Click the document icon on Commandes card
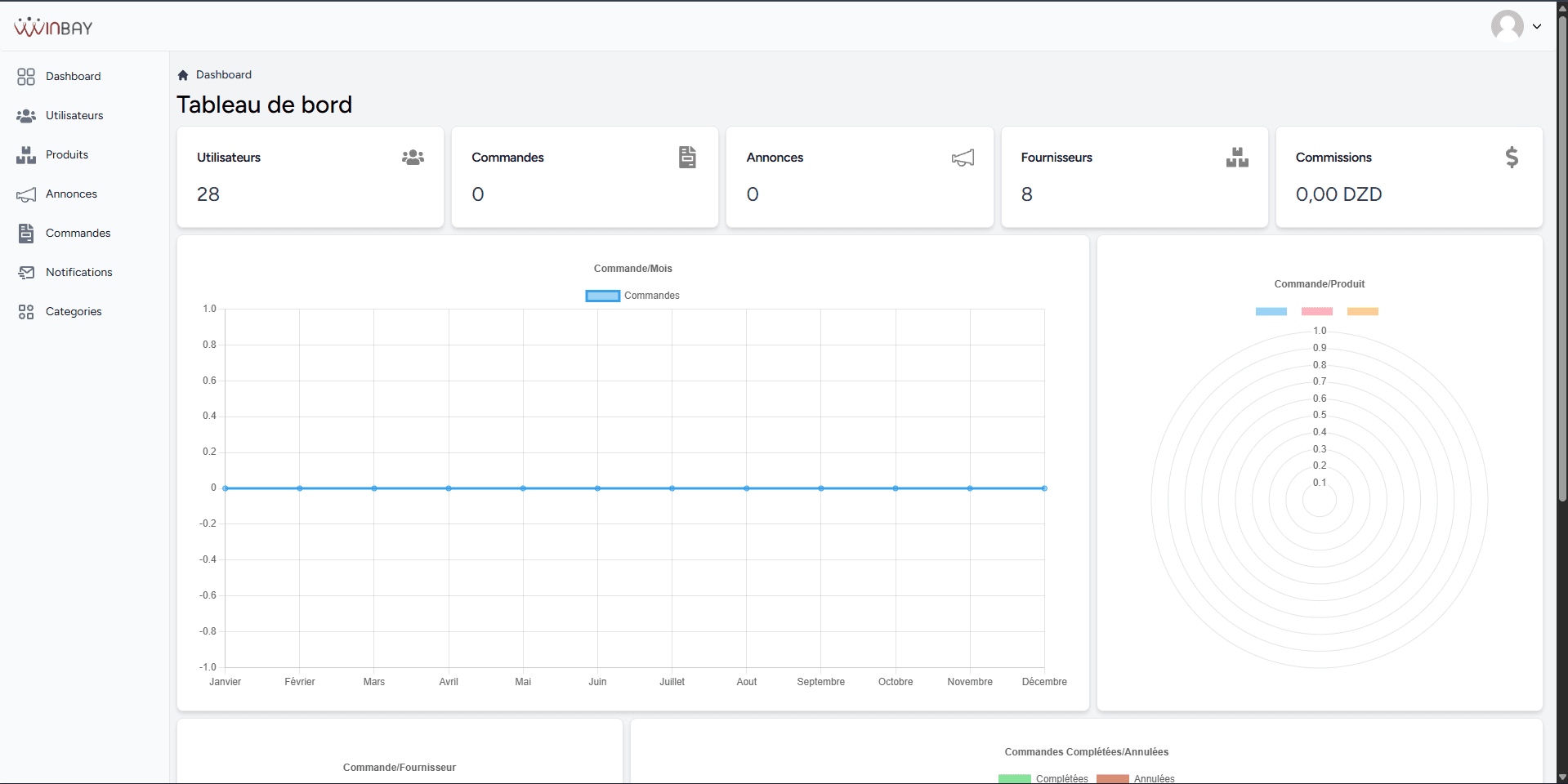The image size is (1568, 784). 688,157
